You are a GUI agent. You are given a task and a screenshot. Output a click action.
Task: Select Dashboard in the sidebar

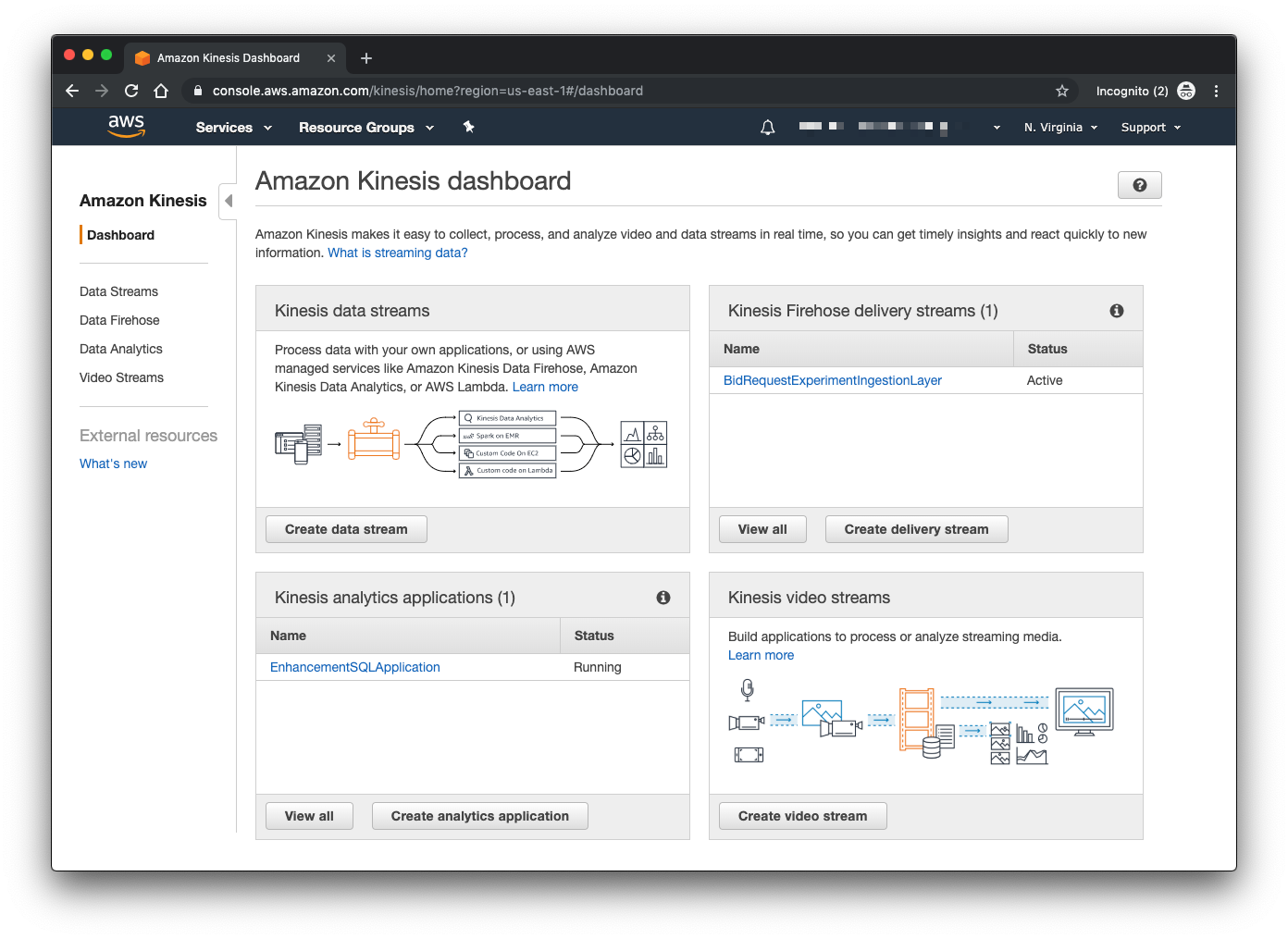tap(120, 235)
